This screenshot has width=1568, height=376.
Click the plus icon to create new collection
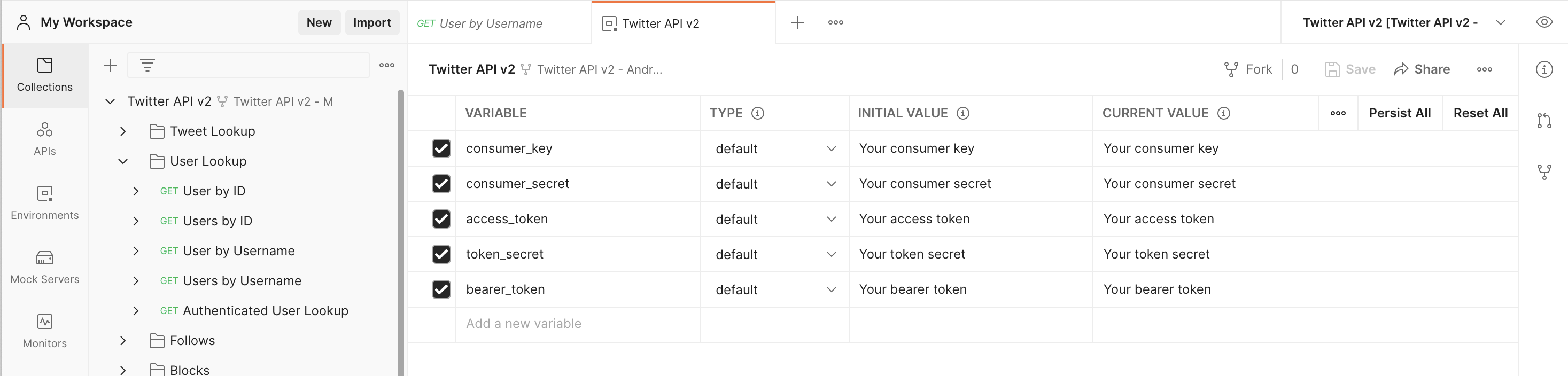(x=110, y=65)
